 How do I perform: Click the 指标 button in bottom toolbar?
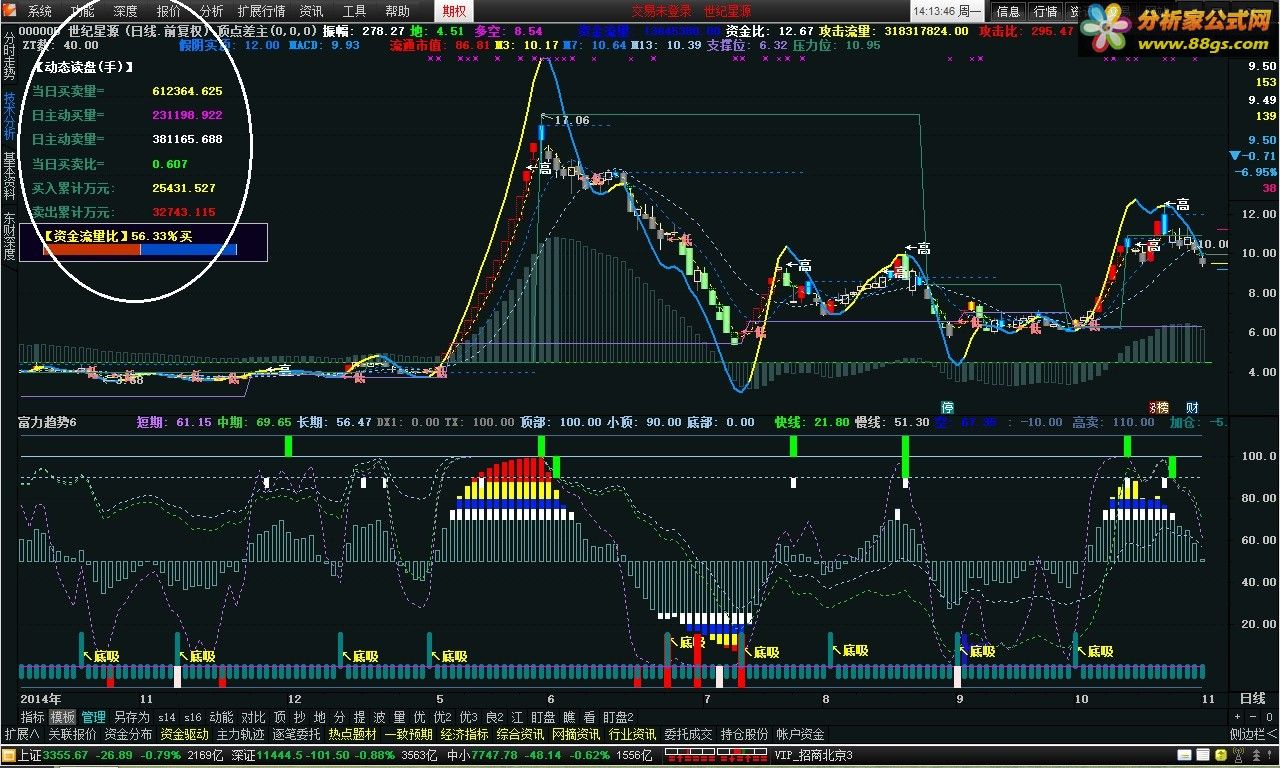(33, 717)
